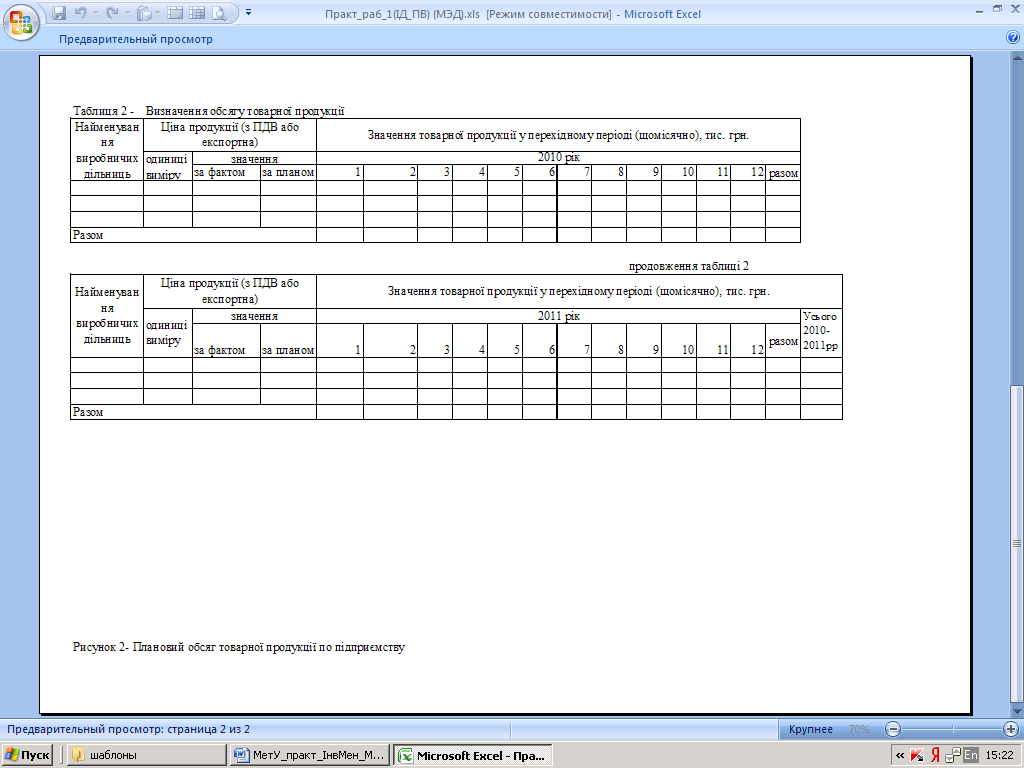Open the Office button menu

21,22
